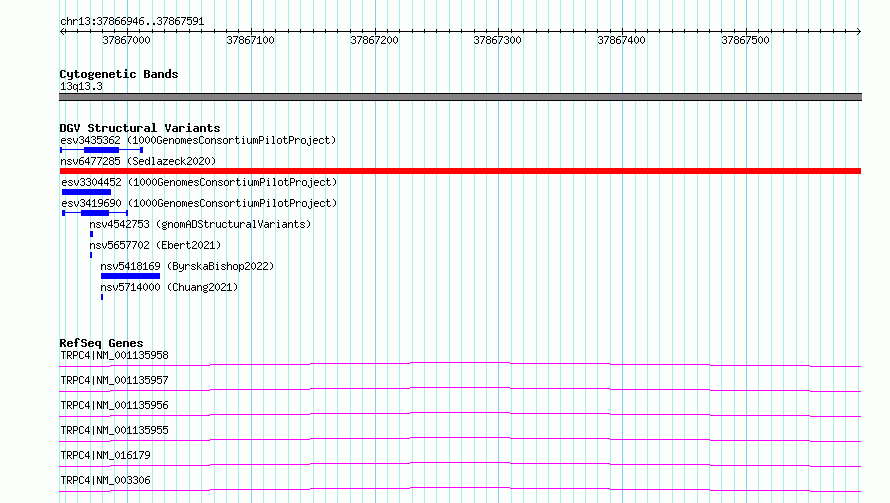This screenshot has height=503, width=890.
Task: Click the magenta intron line of NM_001135958
Action: [460, 363]
